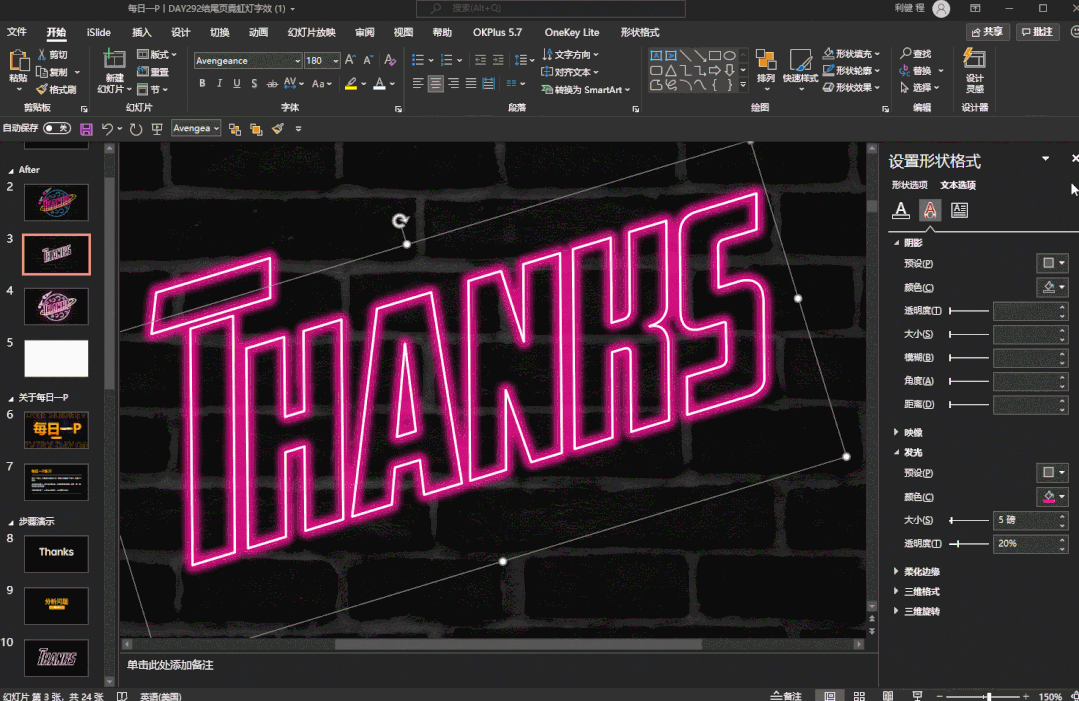Click Notes (备注) in status bar
This screenshot has width=1079, height=701.
[x=787, y=696]
